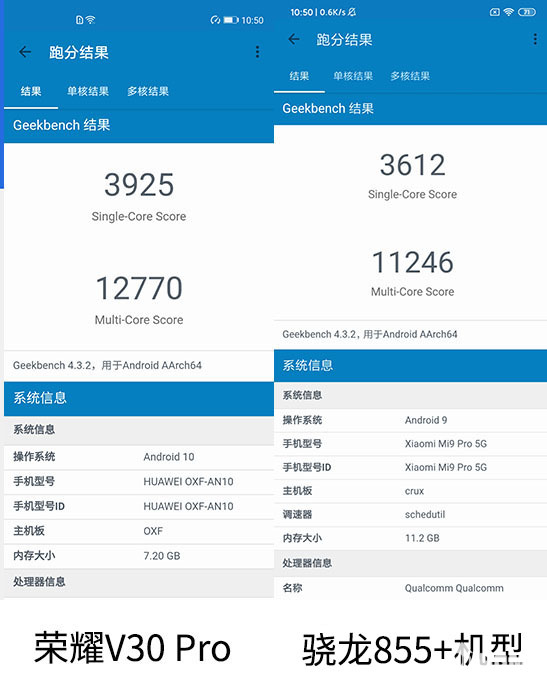Tap the battery icon beside 10:50 on the left phone
Image resolution: width=547 pixels, height=695 pixels.
tap(231, 20)
